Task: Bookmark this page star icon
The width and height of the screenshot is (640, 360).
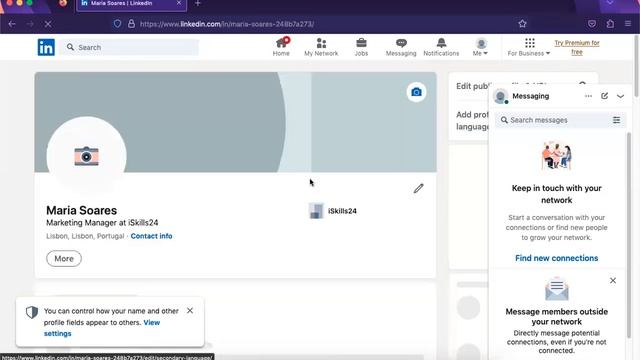Action: pyautogui.click(x=522, y=24)
